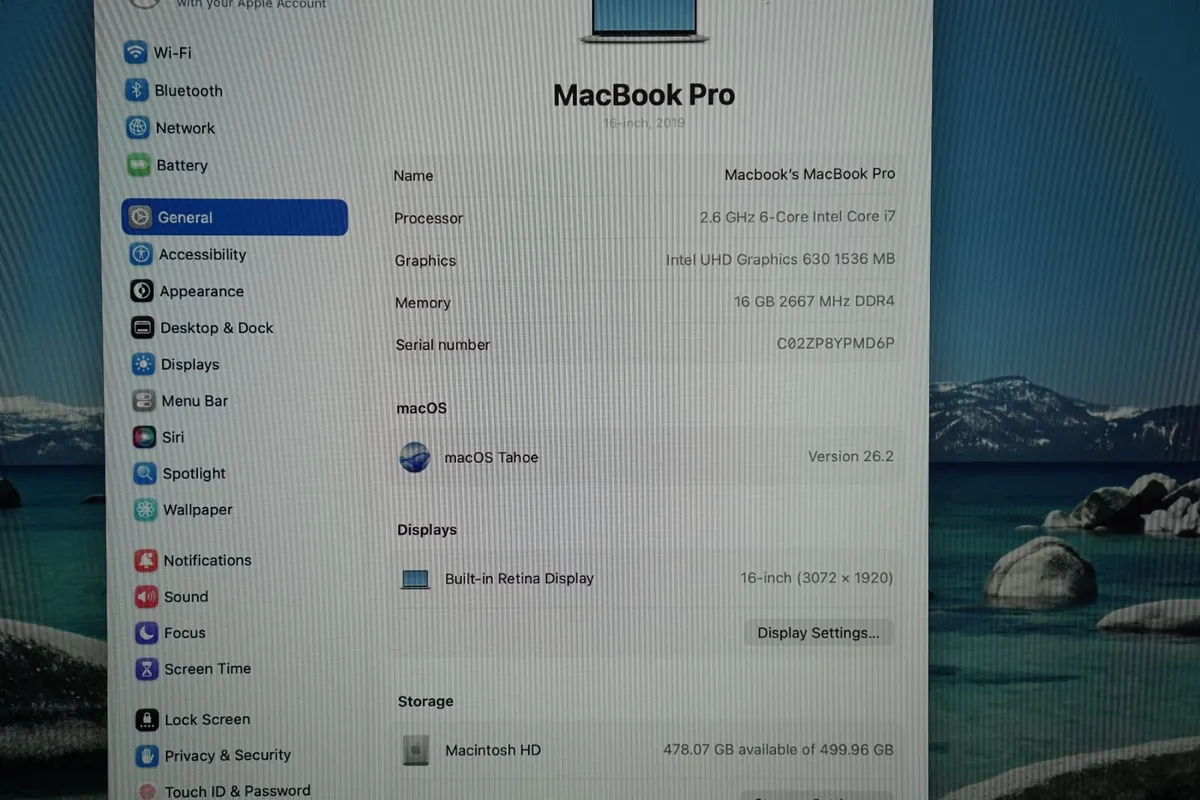
Task: Select the Accessibility icon
Action: pos(141,254)
